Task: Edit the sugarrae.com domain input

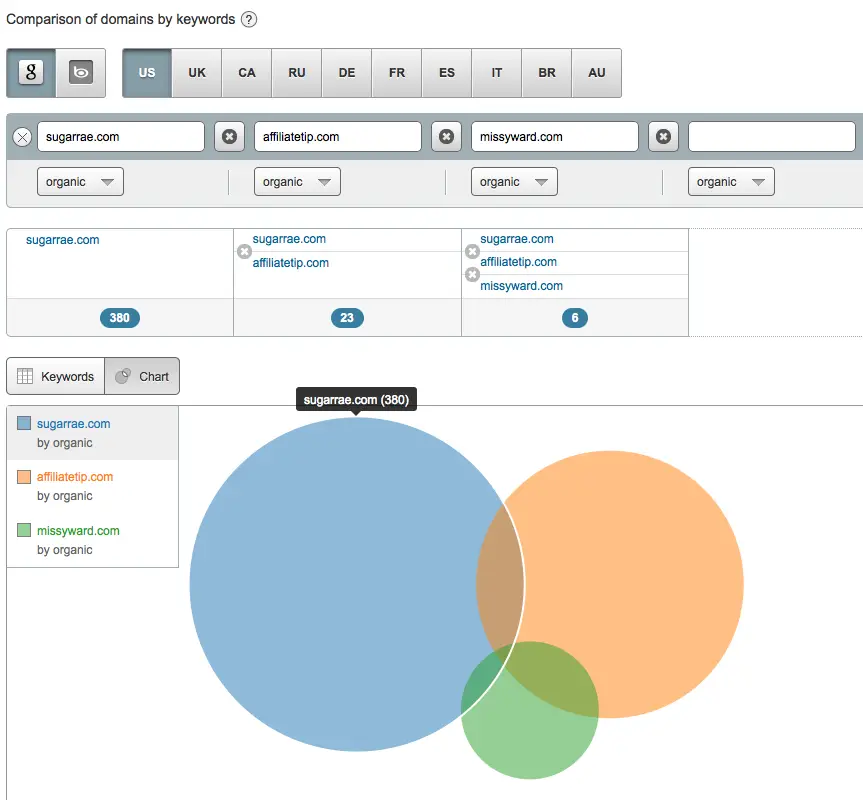Action: pos(121,136)
